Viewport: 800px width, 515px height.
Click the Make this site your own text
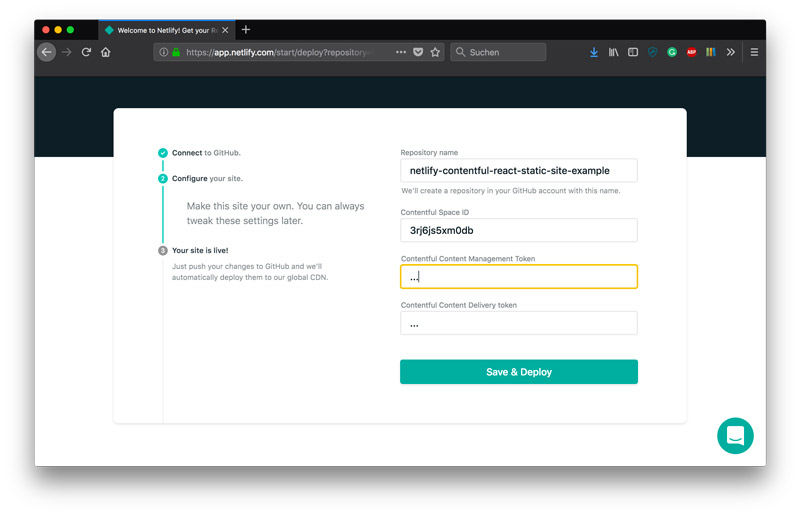276,213
